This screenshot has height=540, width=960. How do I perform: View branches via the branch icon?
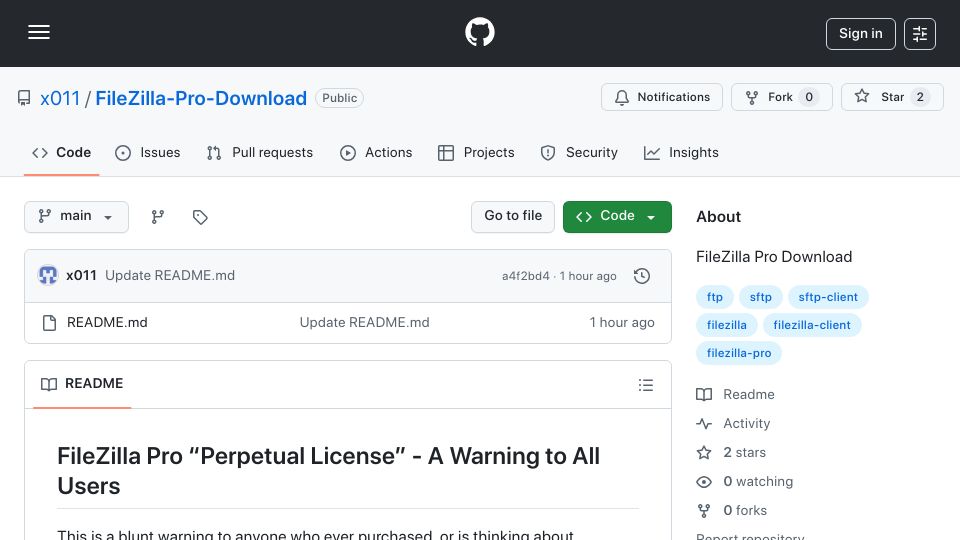pyautogui.click(x=158, y=217)
